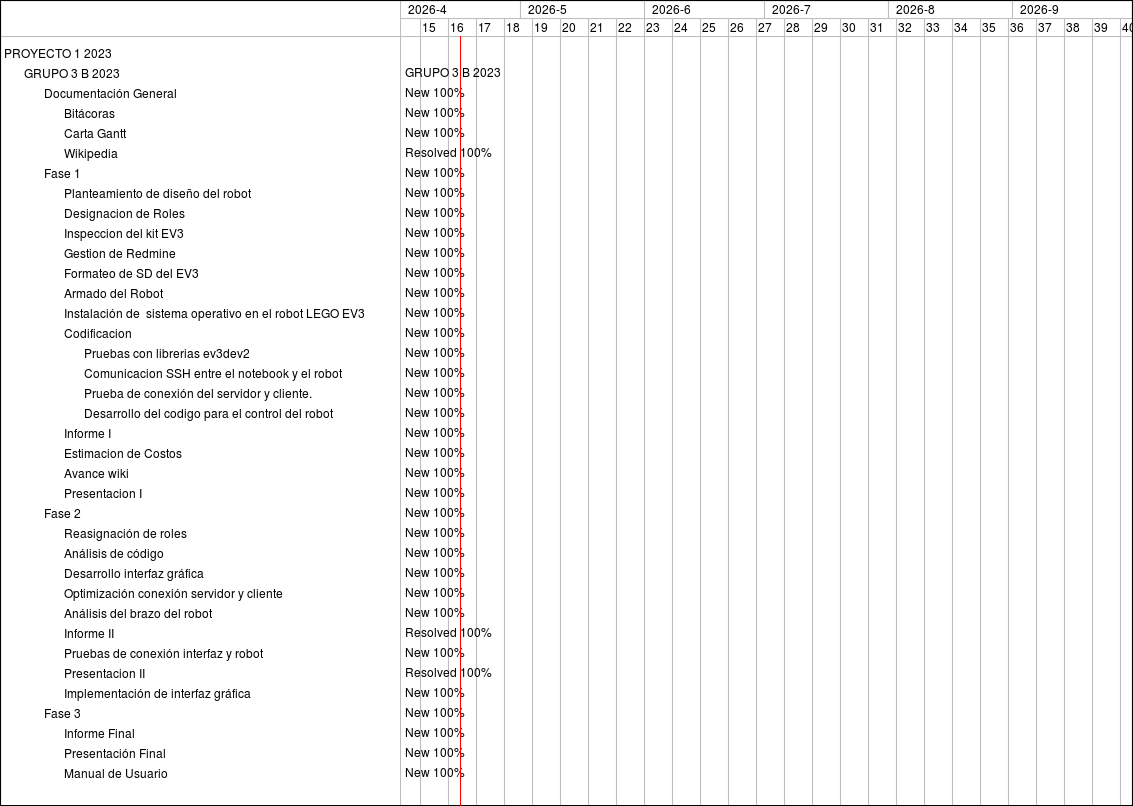This screenshot has height=806, width=1133.
Task: Select week 32 in timeline header
Action: (904, 28)
